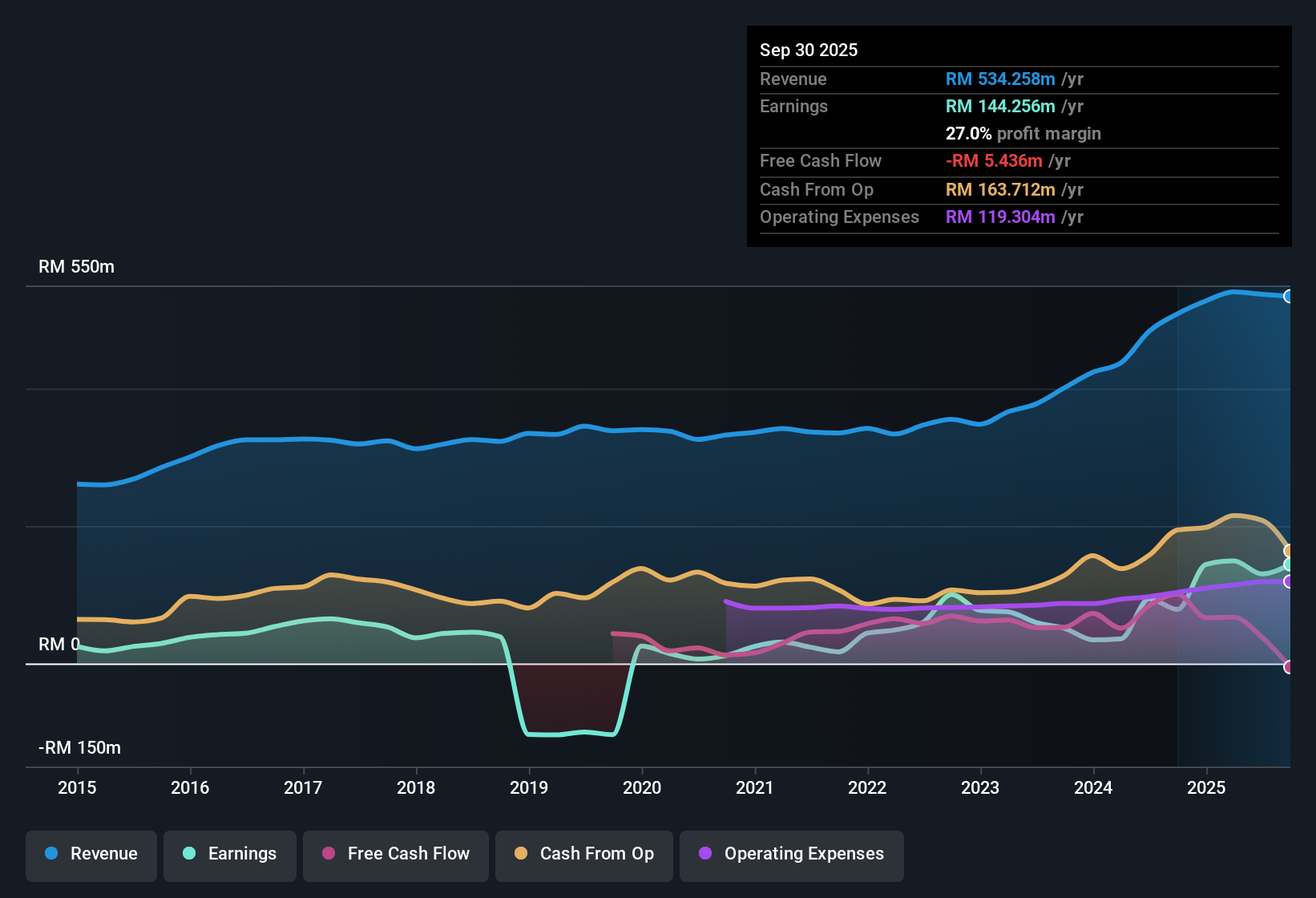Expand the Earnings row in the tooltip
Screen dimensions: 1316x898
tap(922, 106)
